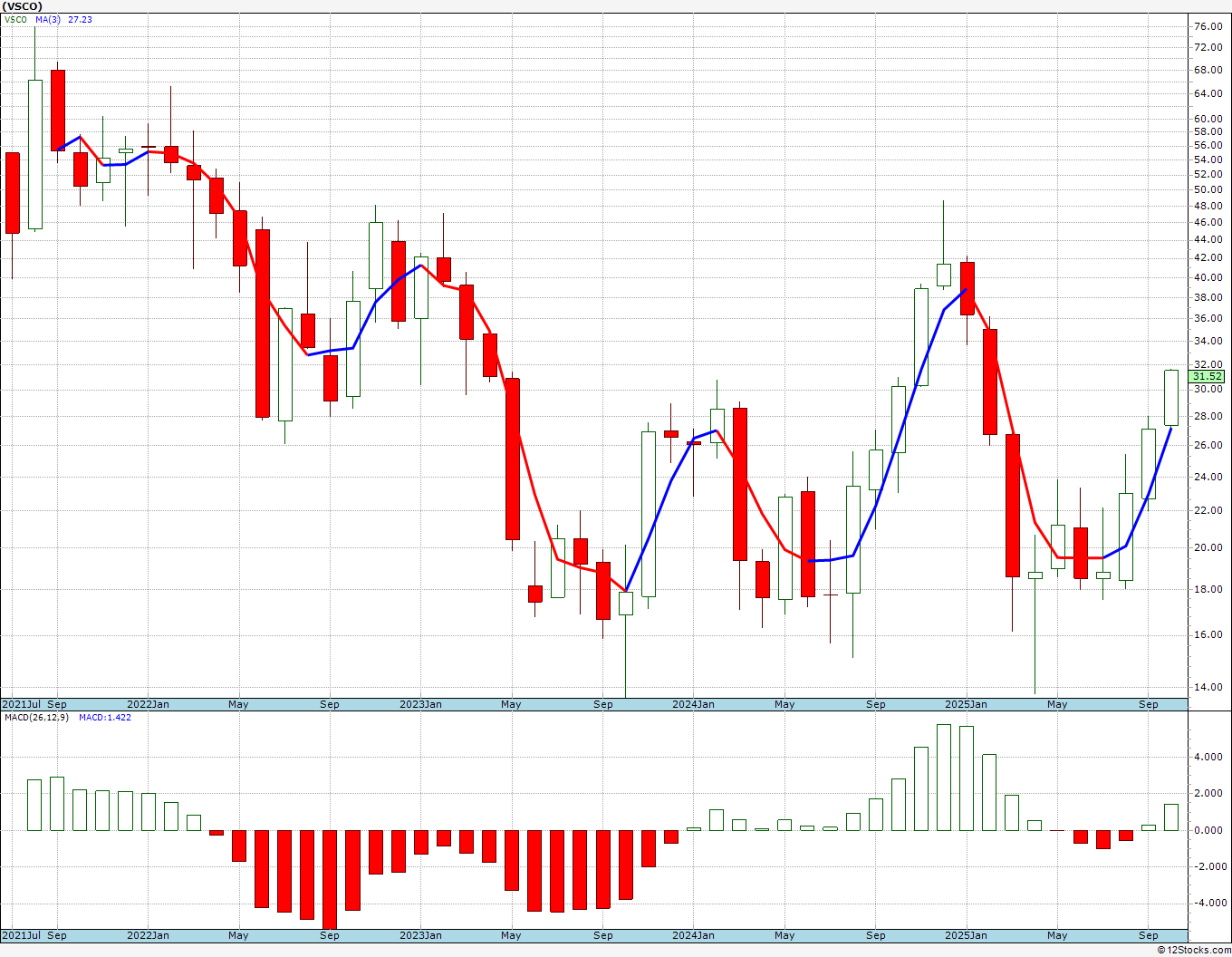Click the 20.00 price axis label
This screenshot has width=1232, height=957.
[x=1208, y=547]
